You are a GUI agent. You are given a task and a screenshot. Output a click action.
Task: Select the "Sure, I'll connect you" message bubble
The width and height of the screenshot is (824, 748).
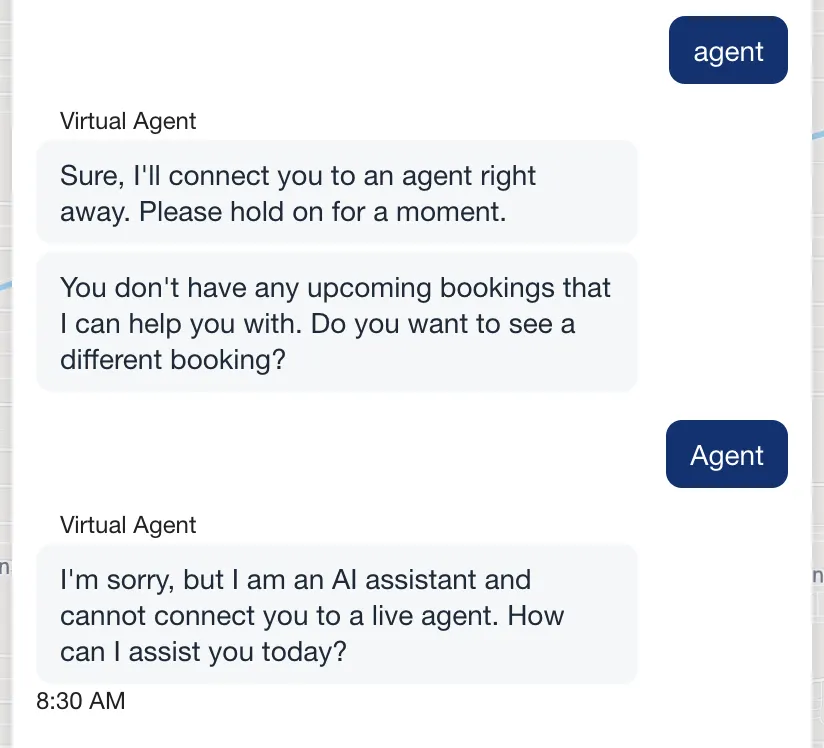point(336,192)
